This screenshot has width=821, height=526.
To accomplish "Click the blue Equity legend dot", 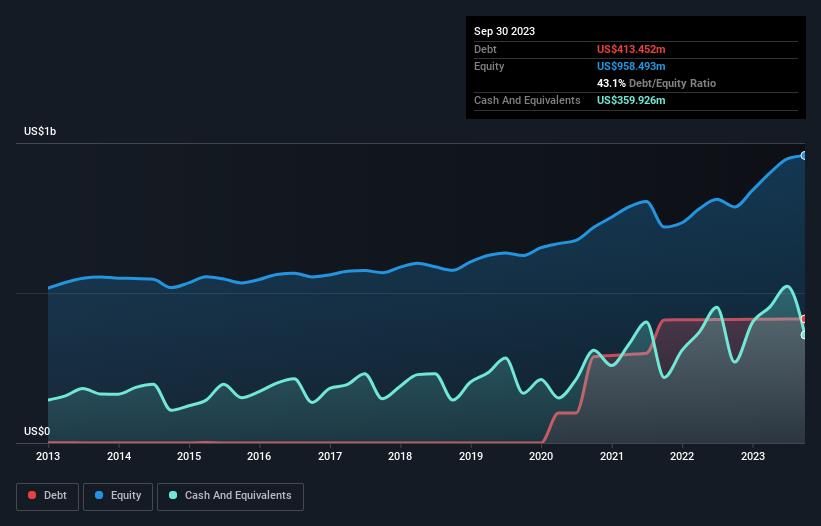I will pos(99,495).
